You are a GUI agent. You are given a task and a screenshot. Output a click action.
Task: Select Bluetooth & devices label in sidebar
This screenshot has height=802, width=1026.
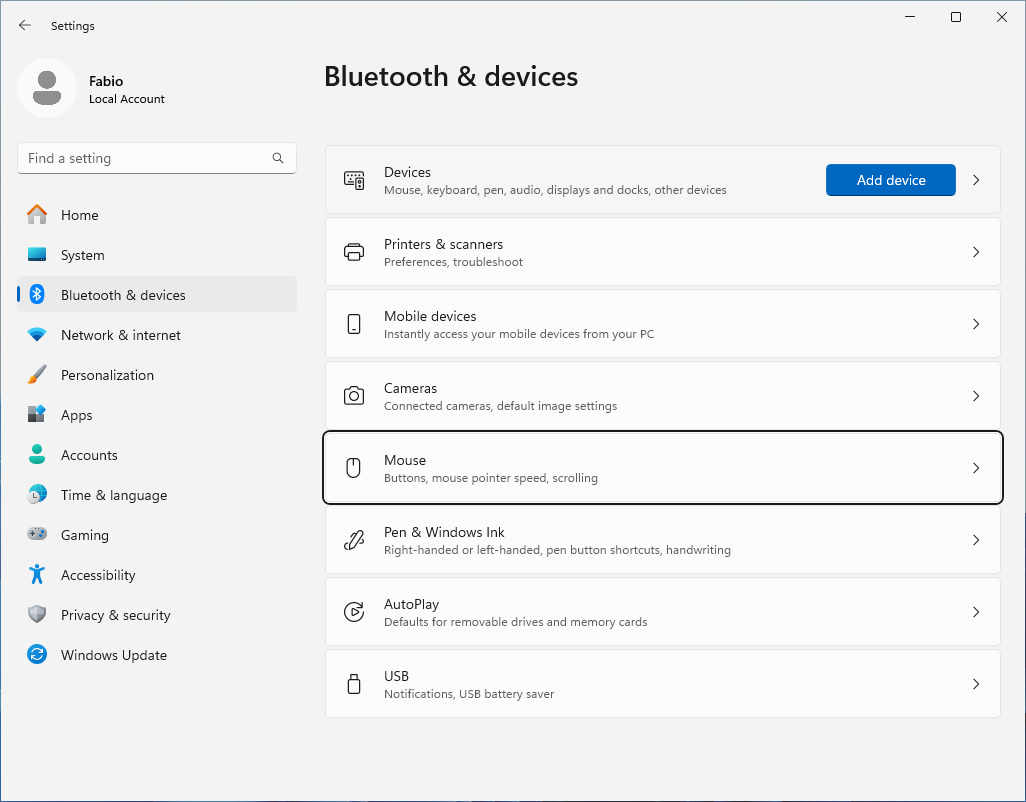123,295
